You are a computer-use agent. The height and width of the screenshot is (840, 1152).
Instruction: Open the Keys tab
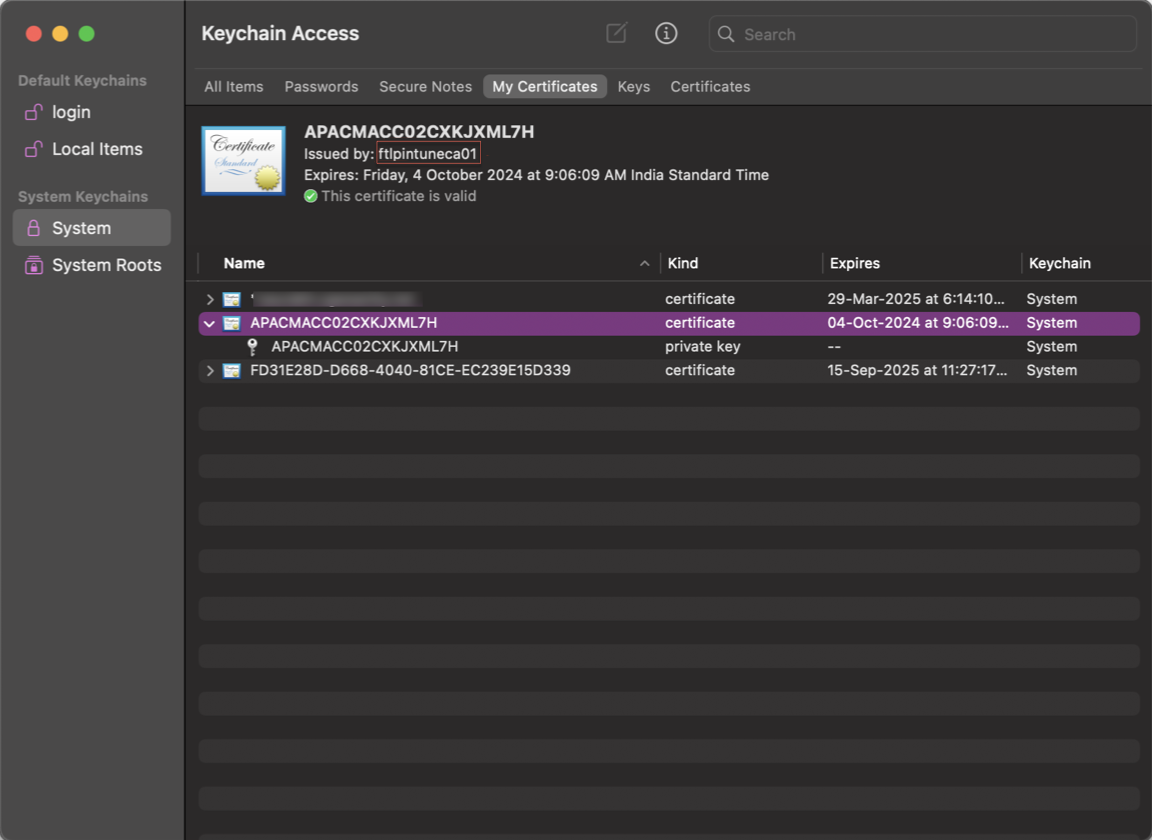pyautogui.click(x=633, y=87)
